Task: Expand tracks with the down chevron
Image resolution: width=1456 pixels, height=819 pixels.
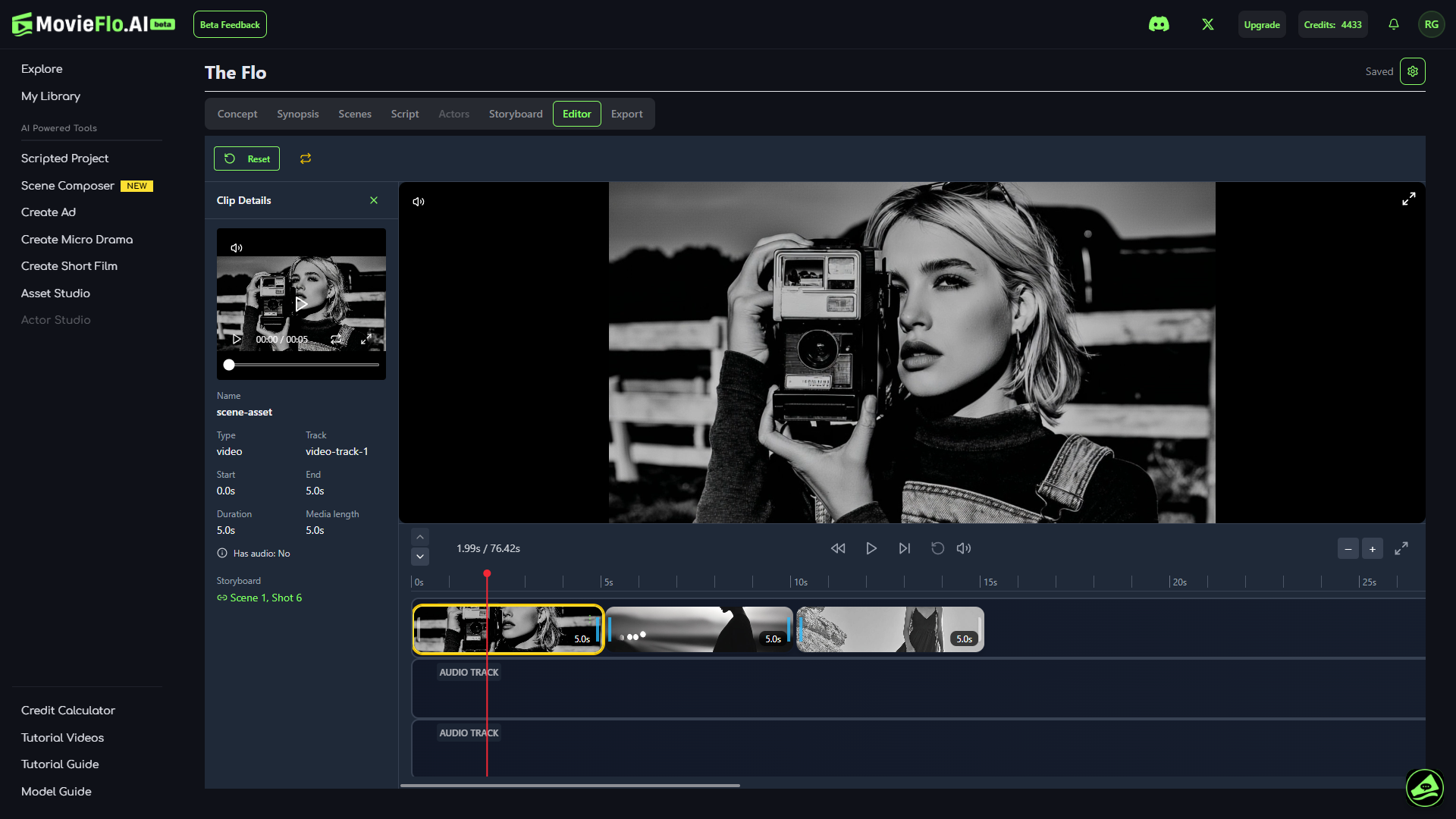Action: coord(420,557)
